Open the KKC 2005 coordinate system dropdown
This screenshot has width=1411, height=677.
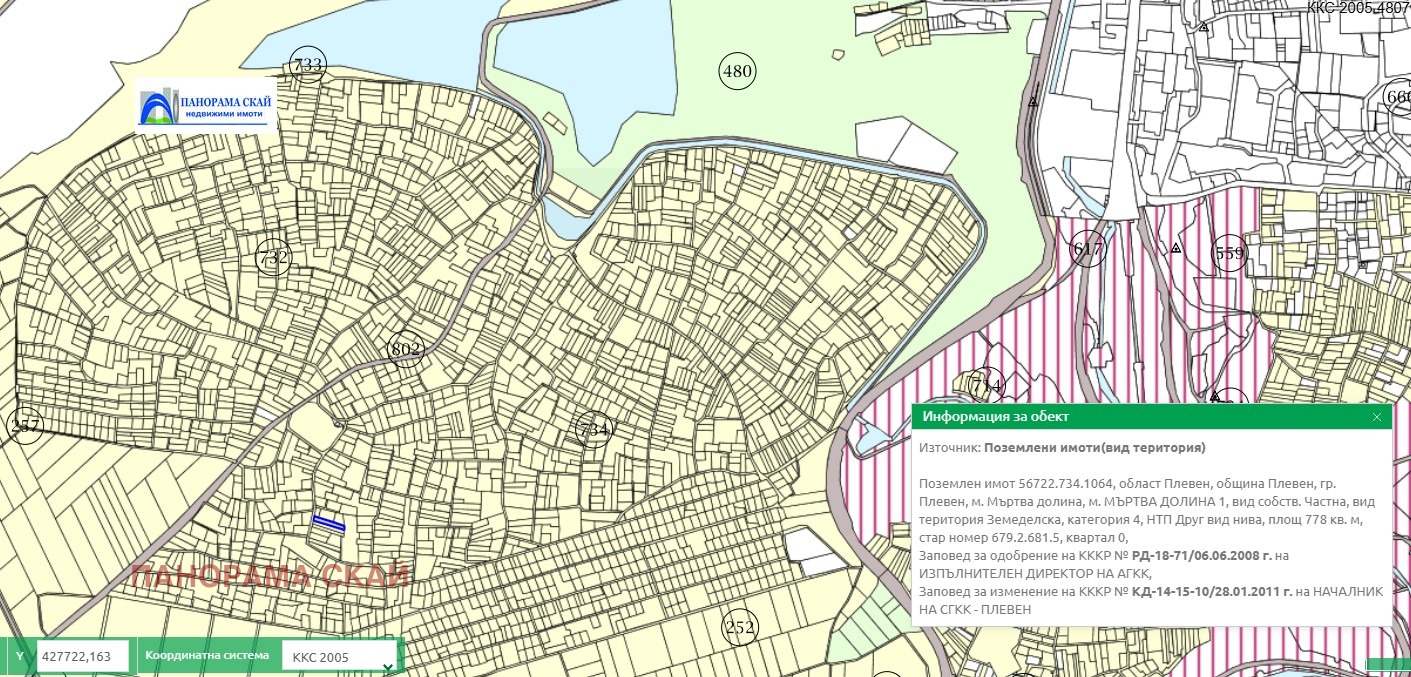point(338,657)
